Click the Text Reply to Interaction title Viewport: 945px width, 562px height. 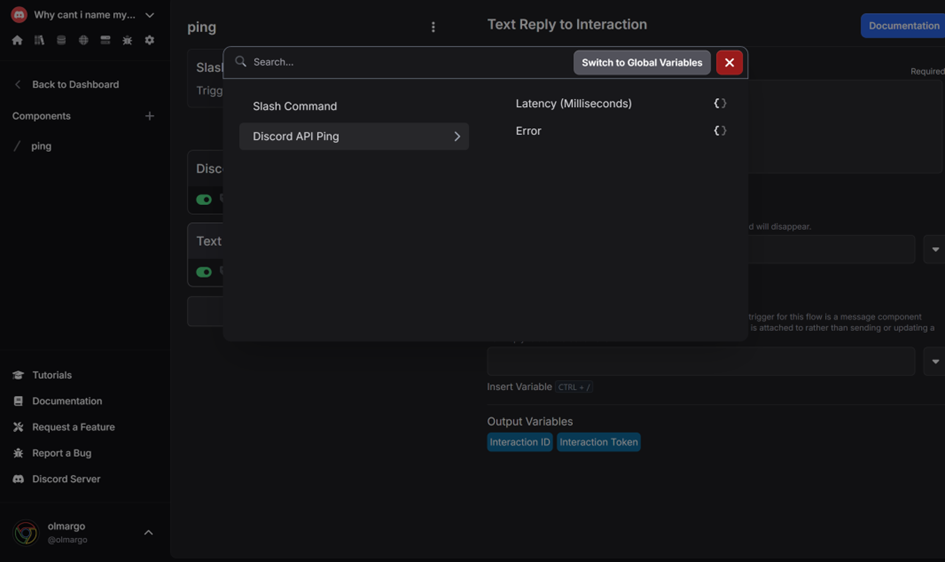567,24
